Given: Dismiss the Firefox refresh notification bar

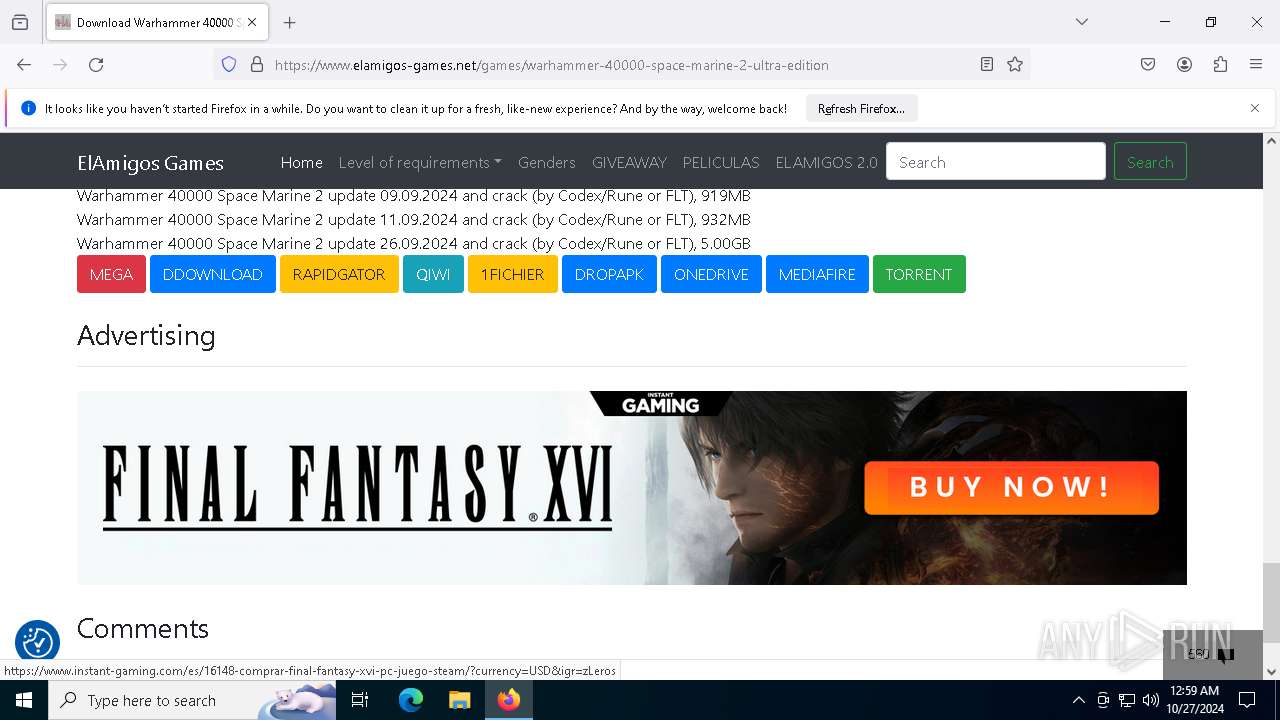Looking at the screenshot, I should point(1255,108).
